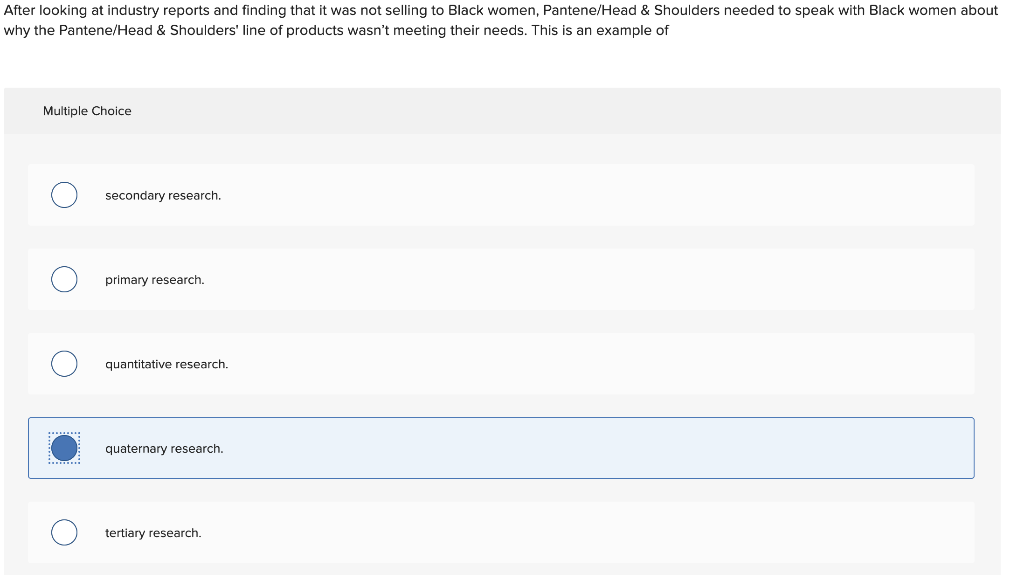The width and height of the screenshot is (1024, 580).
Task: Select the radio button for primary research
Action: (x=64, y=279)
